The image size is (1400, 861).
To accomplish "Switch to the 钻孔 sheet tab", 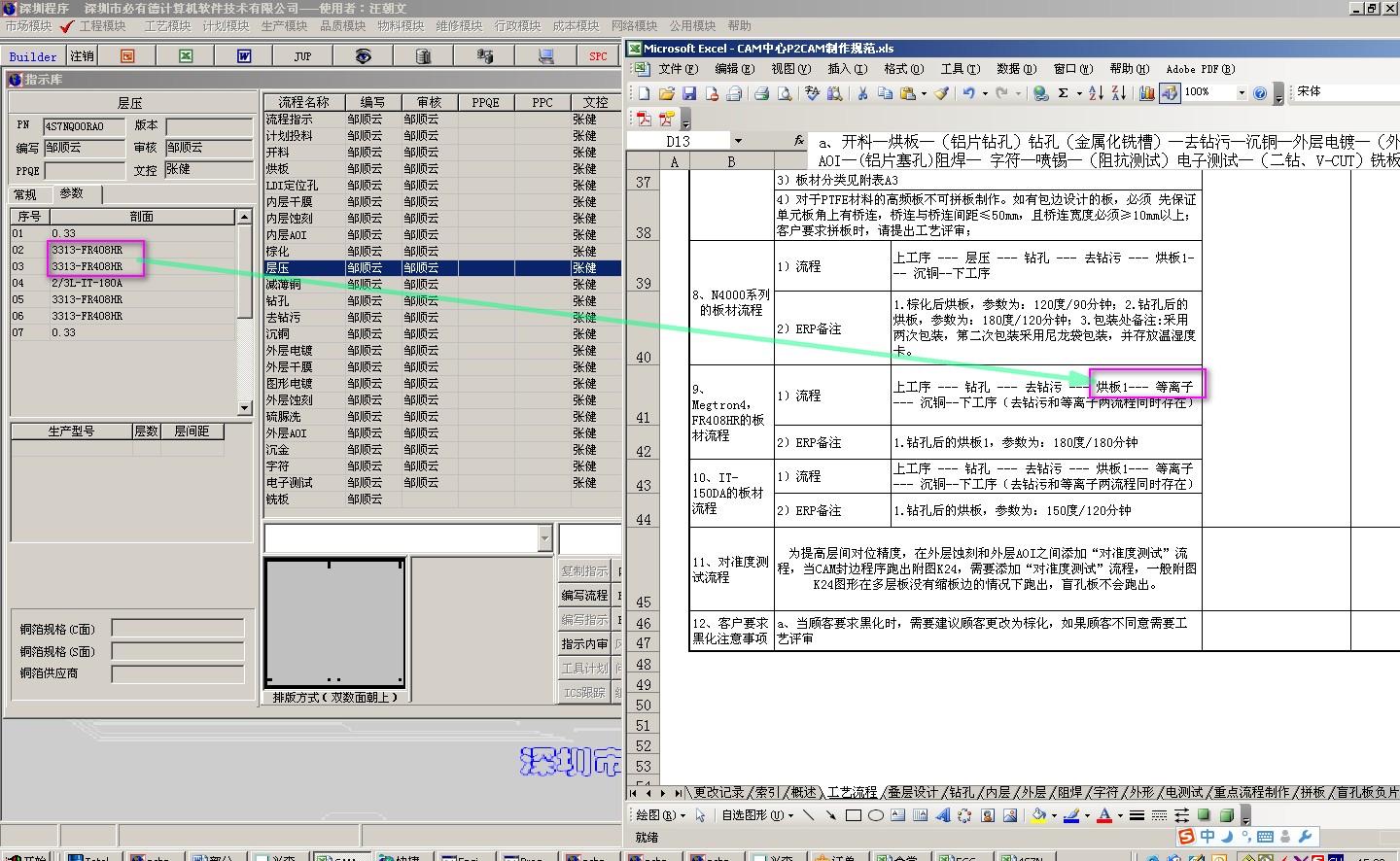I will (x=962, y=792).
